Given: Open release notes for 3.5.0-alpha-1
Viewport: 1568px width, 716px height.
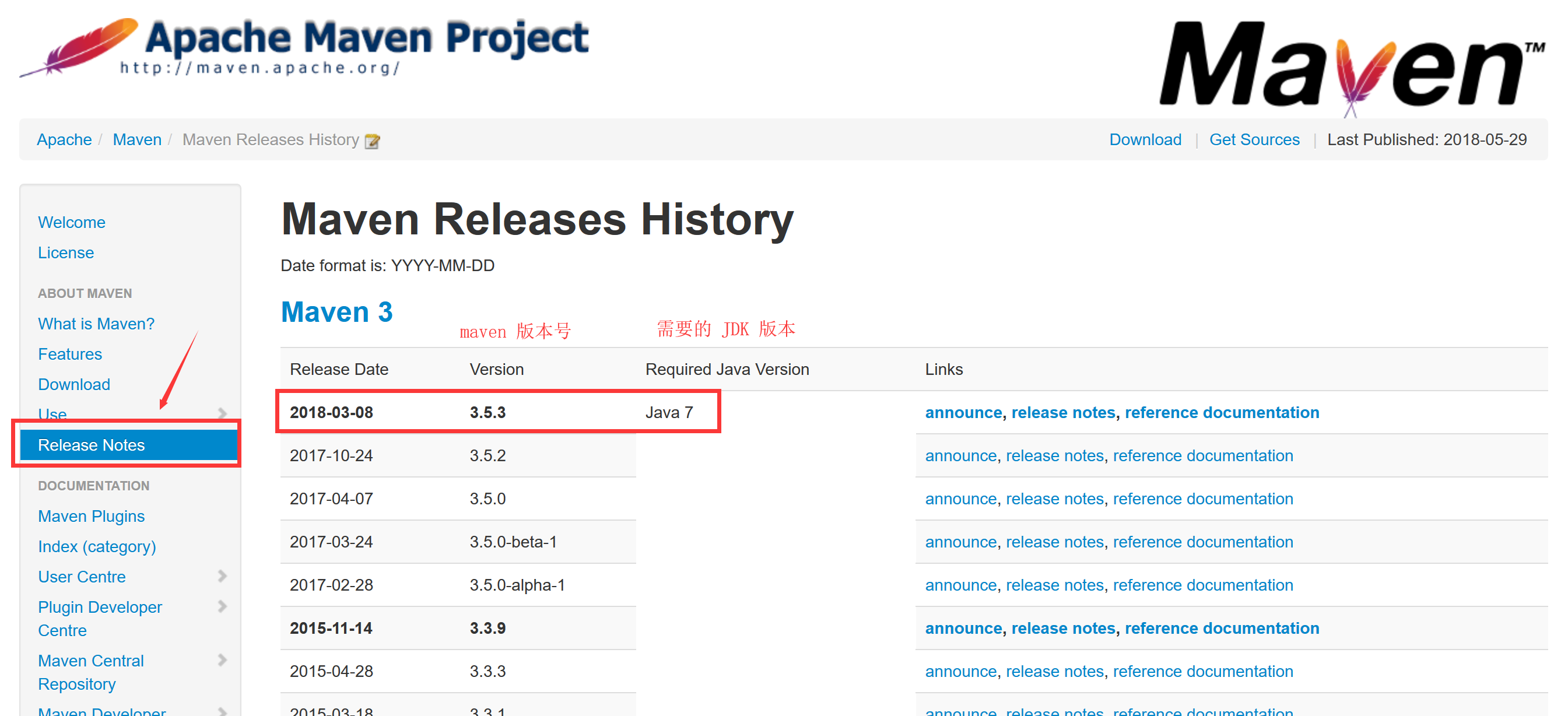Looking at the screenshot, I should point(1054,585).
